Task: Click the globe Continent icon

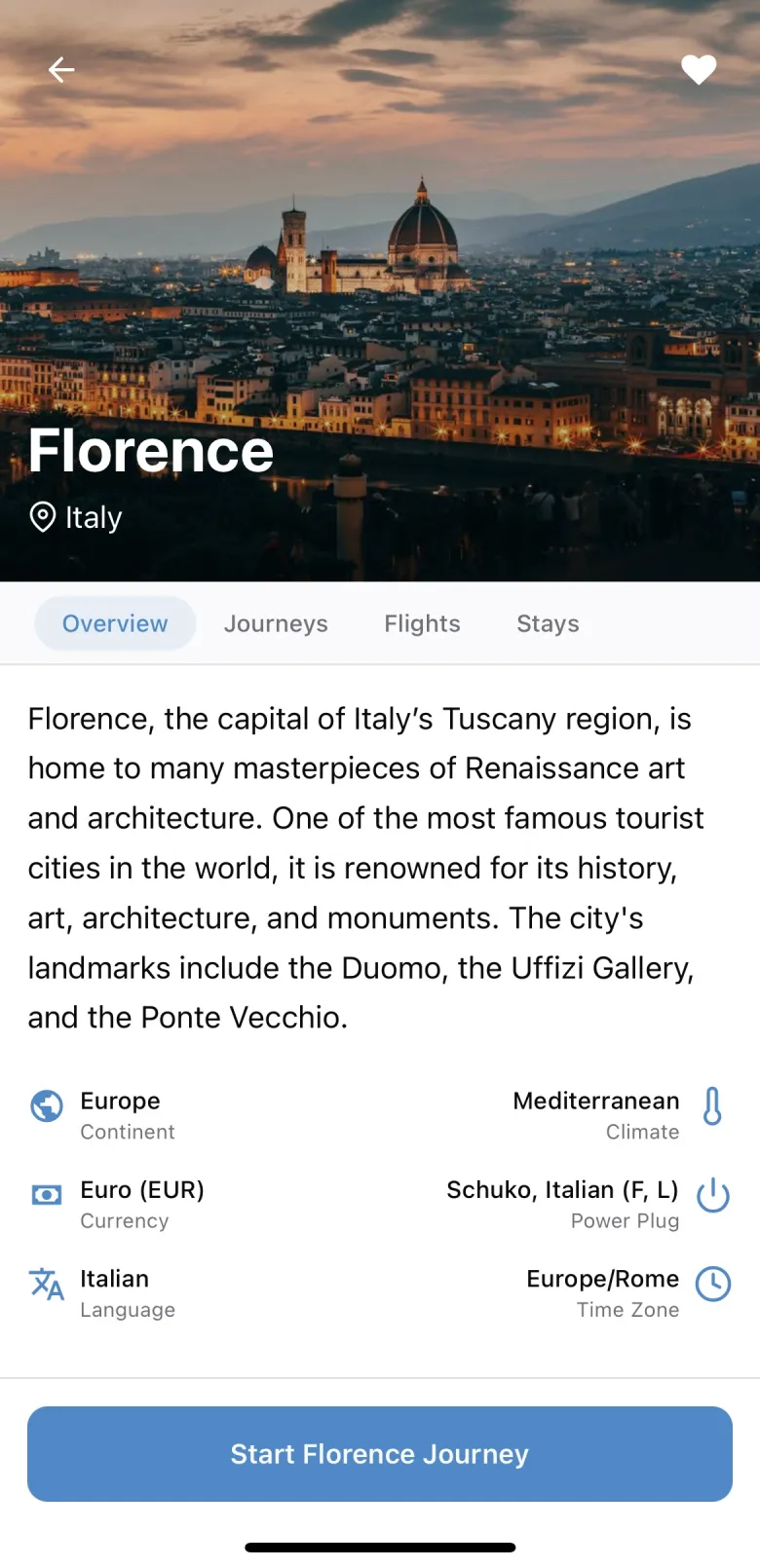Action: [47, 1106]
